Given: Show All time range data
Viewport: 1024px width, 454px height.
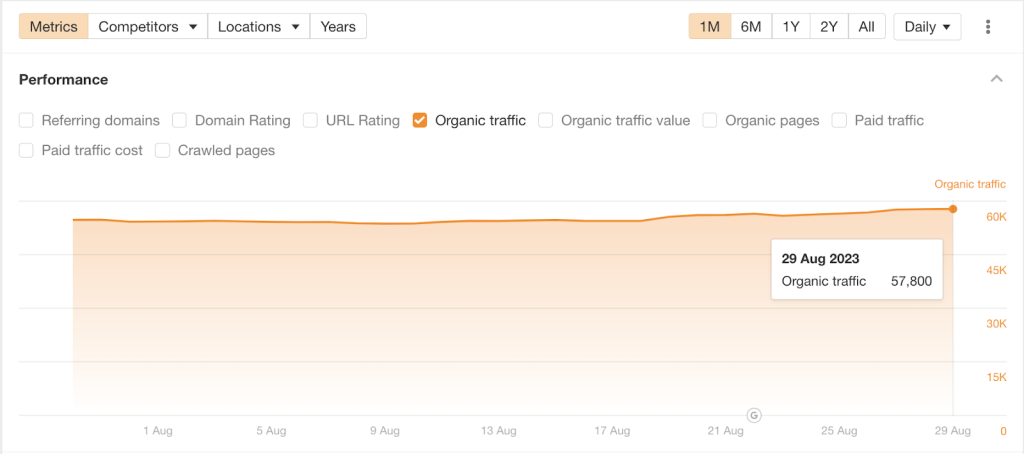Looking at the screenshot, I should [x=866, y=27].
